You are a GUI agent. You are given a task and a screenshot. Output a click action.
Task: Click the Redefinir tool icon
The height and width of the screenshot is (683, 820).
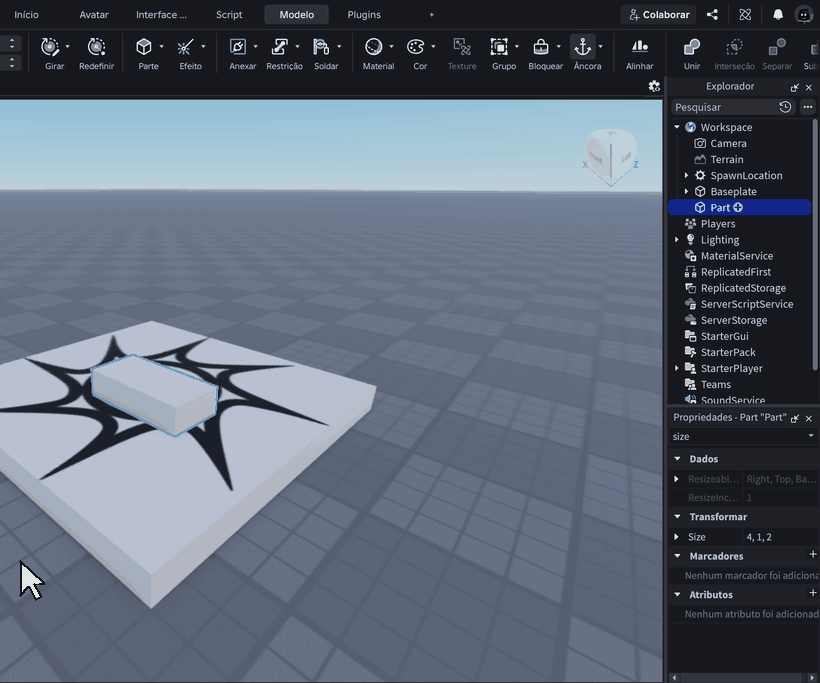96,48
